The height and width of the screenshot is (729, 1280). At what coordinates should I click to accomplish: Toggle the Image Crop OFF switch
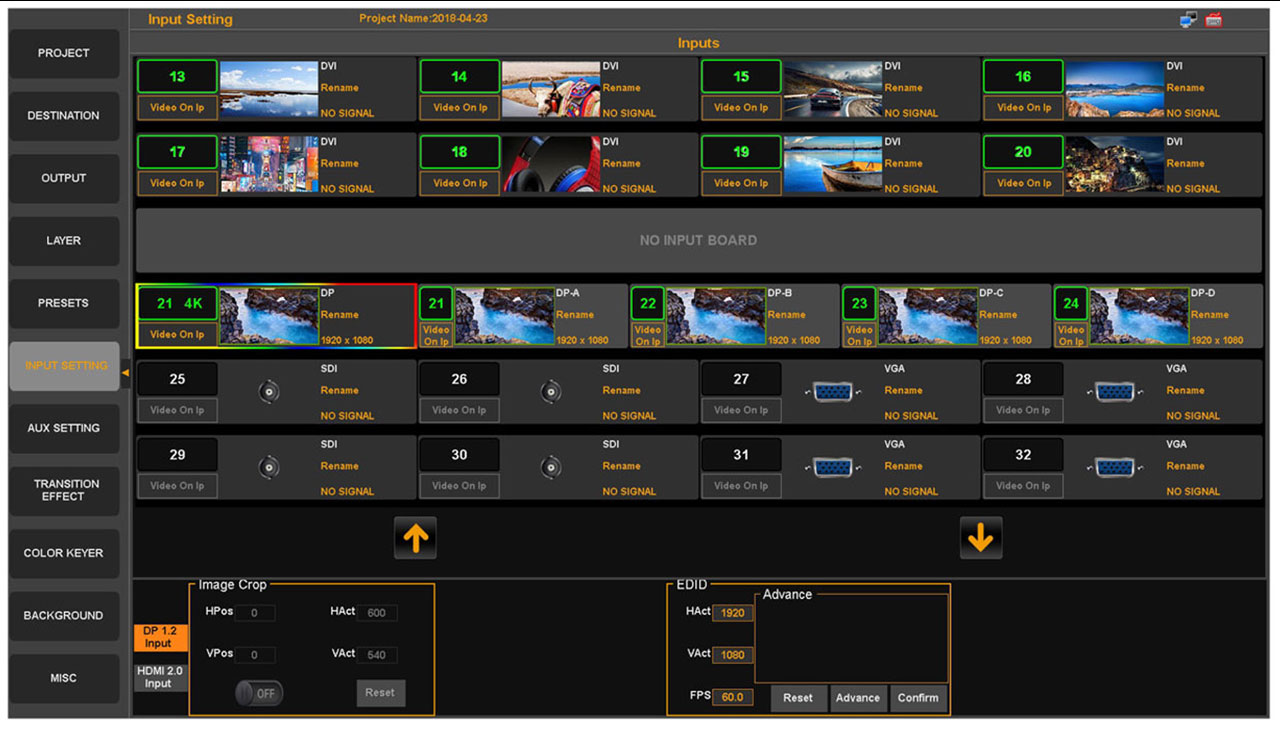pyautogui.click(x=259, y=693)
